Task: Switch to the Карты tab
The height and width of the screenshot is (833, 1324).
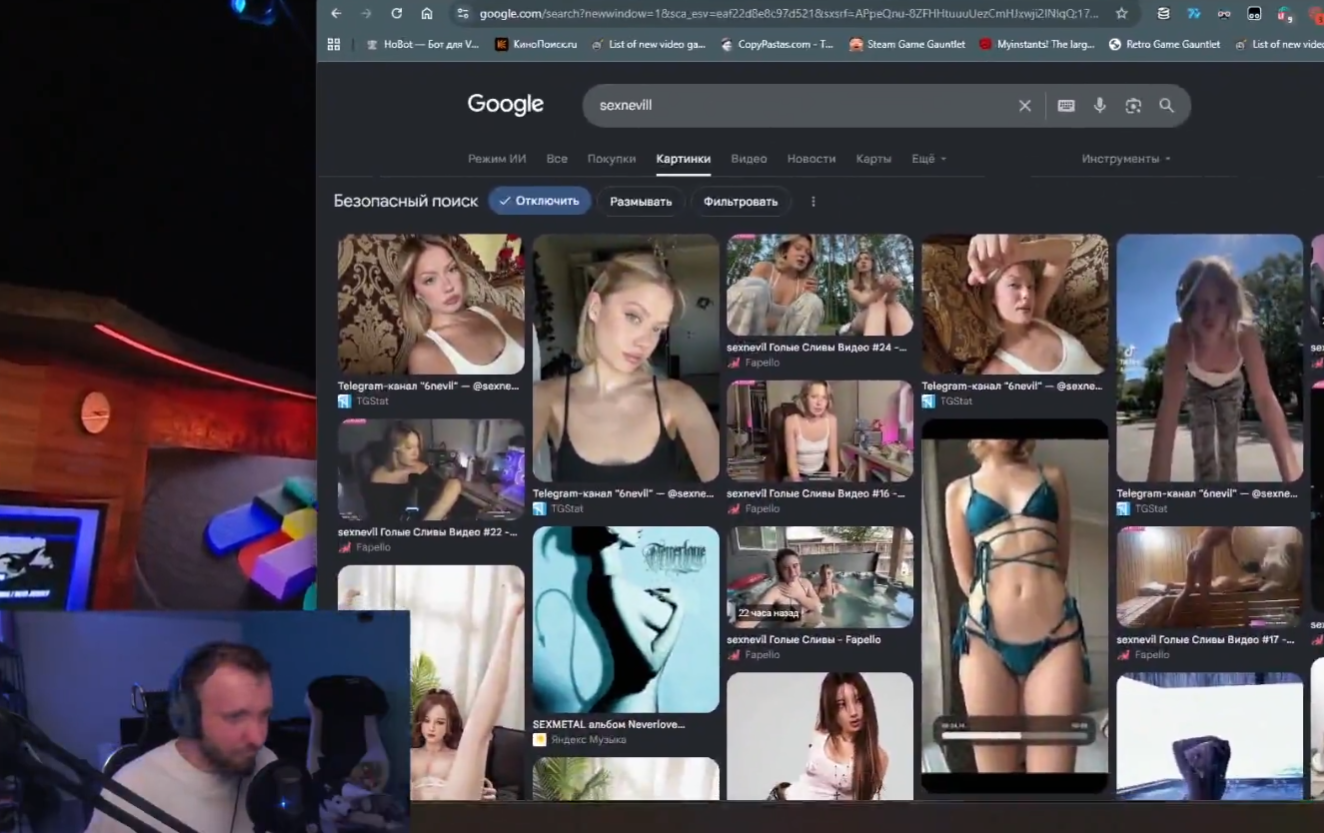Action: 873,159
